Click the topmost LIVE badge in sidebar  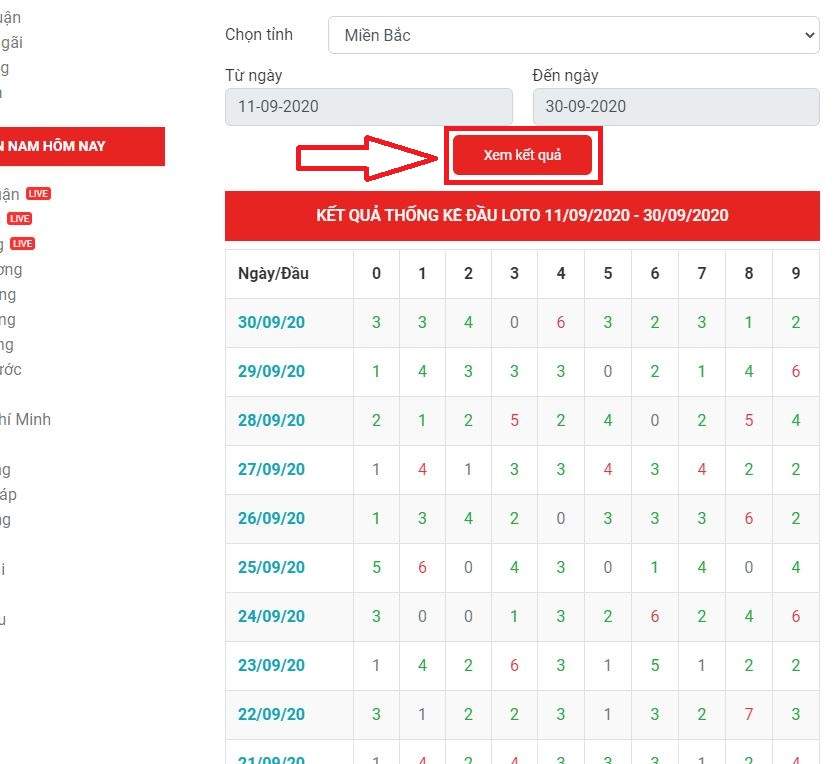coord(38,193)
